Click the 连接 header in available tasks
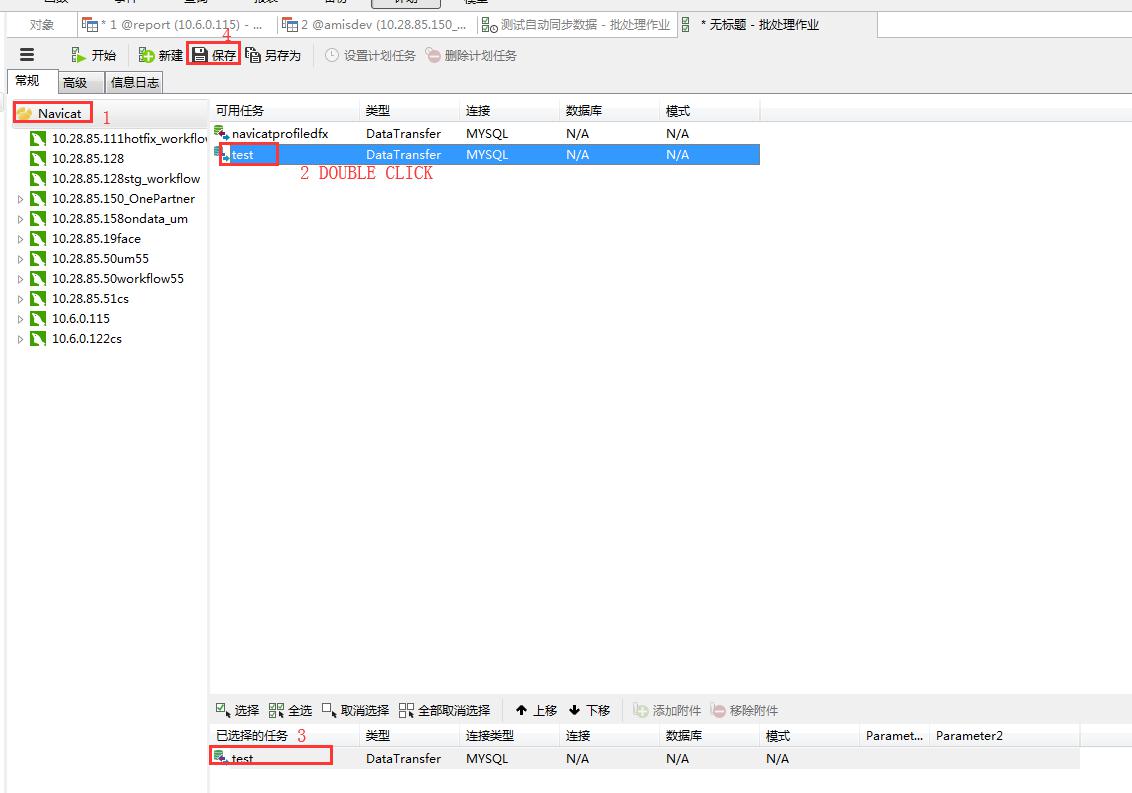The image size is (1132, 793). (x=510, y=110)
